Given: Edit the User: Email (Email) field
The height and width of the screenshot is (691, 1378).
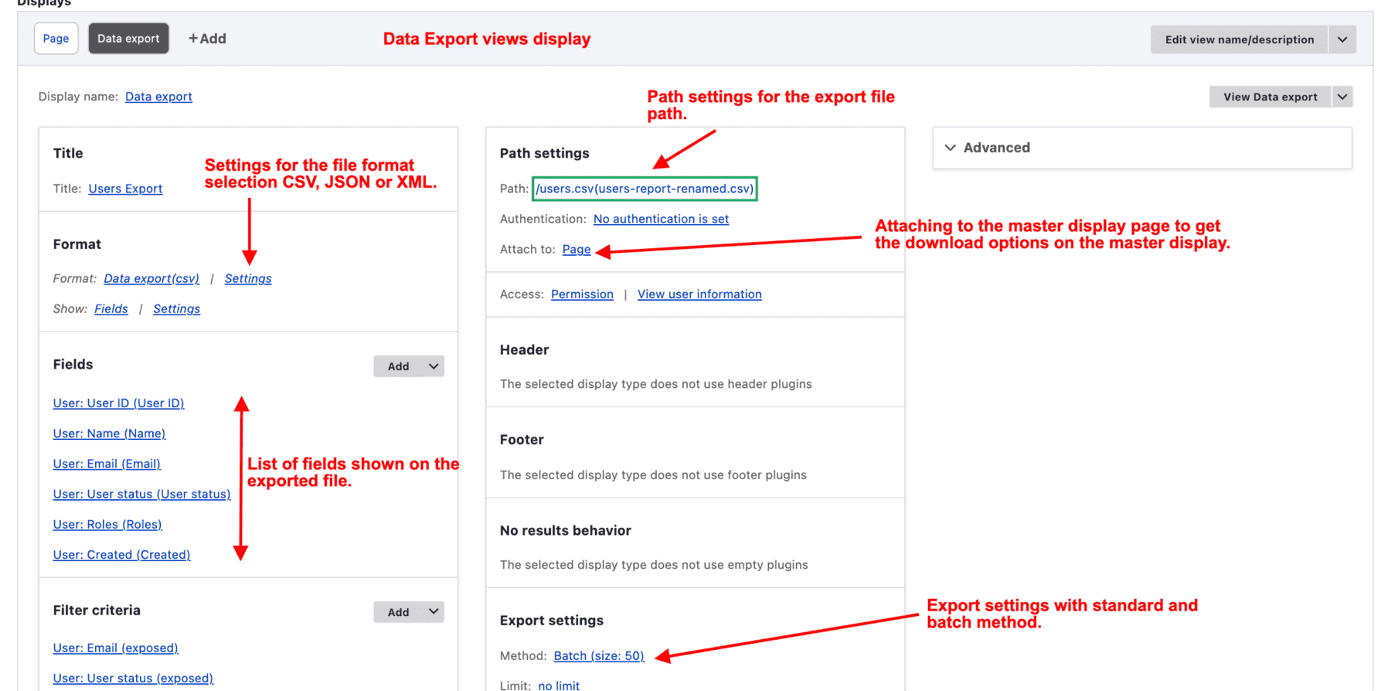Looking at the screenshot, I should [x=107, y=463].
